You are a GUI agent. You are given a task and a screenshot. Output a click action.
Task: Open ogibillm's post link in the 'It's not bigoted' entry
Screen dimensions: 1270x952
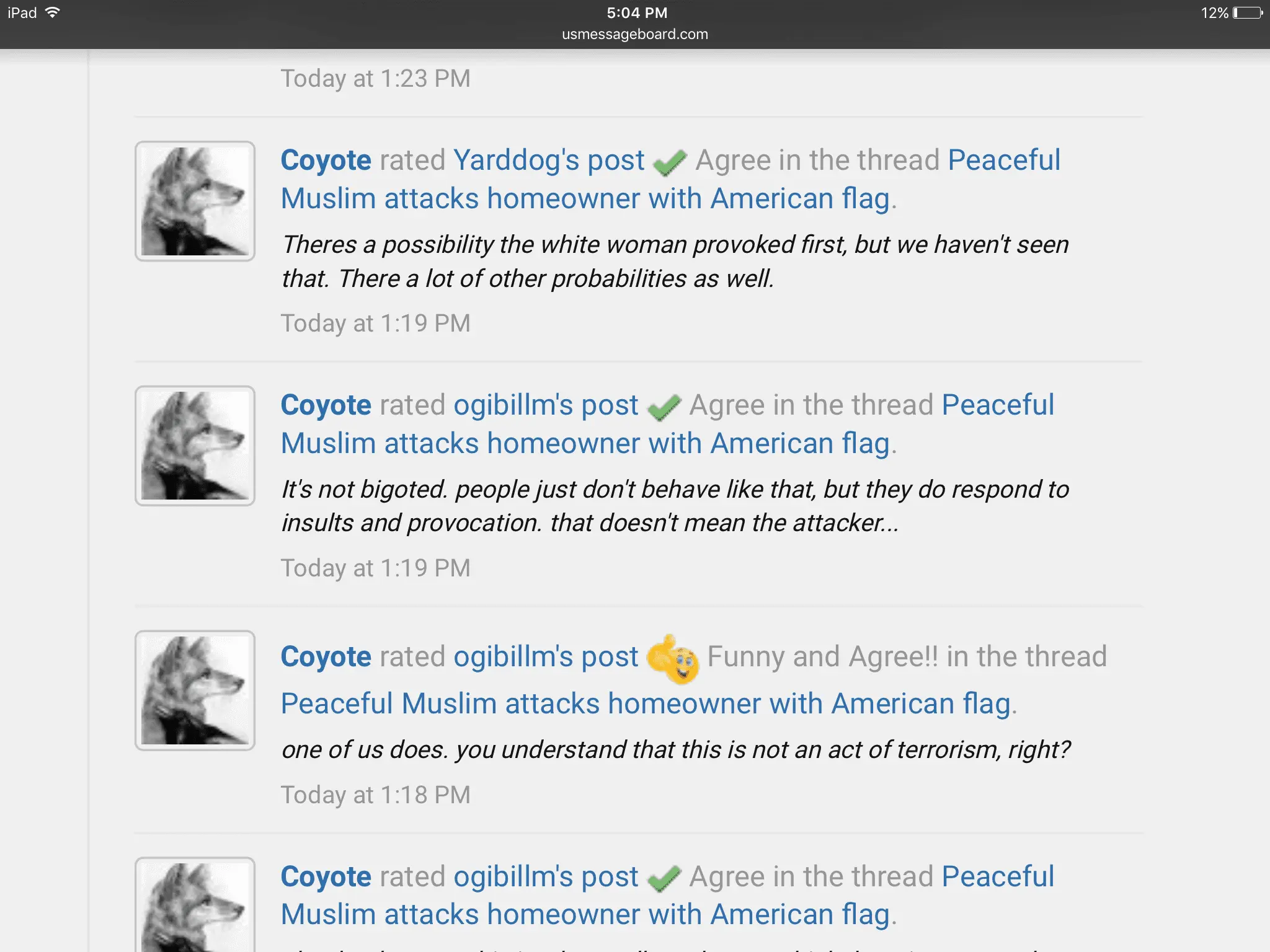[546, 405]
